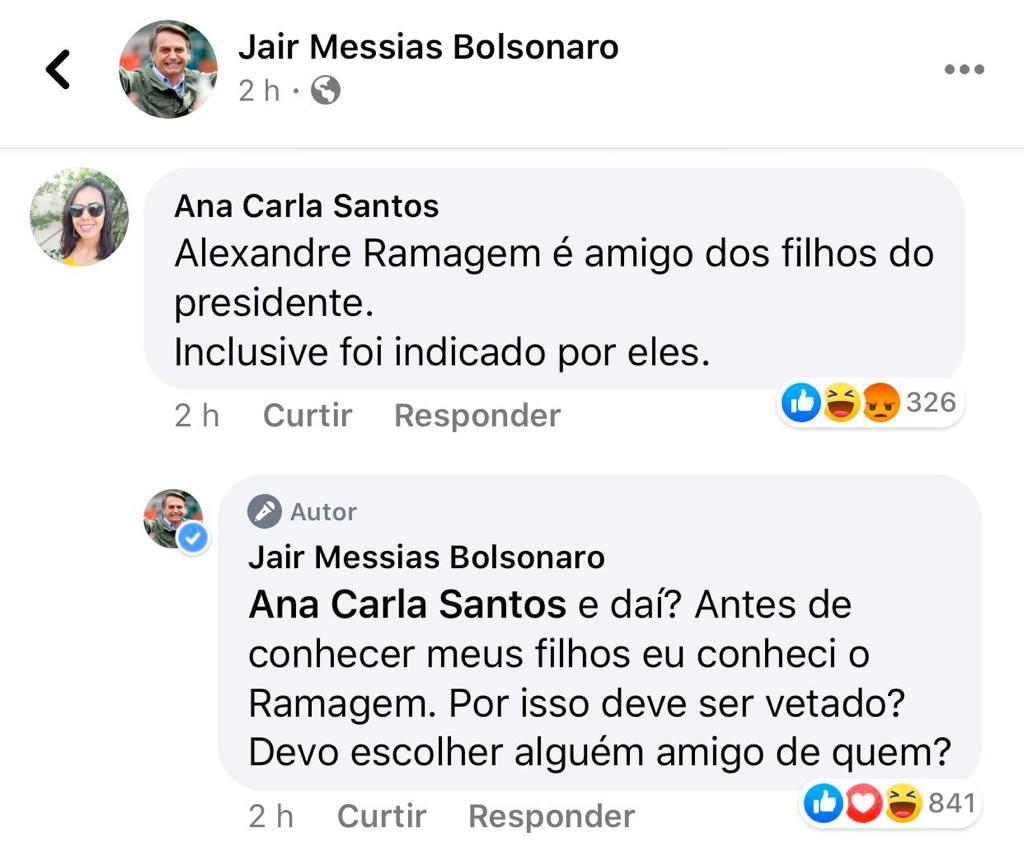View the 326 reactions count
Viewport: 1024px width, 866px height.
click(x=931, y=403)
